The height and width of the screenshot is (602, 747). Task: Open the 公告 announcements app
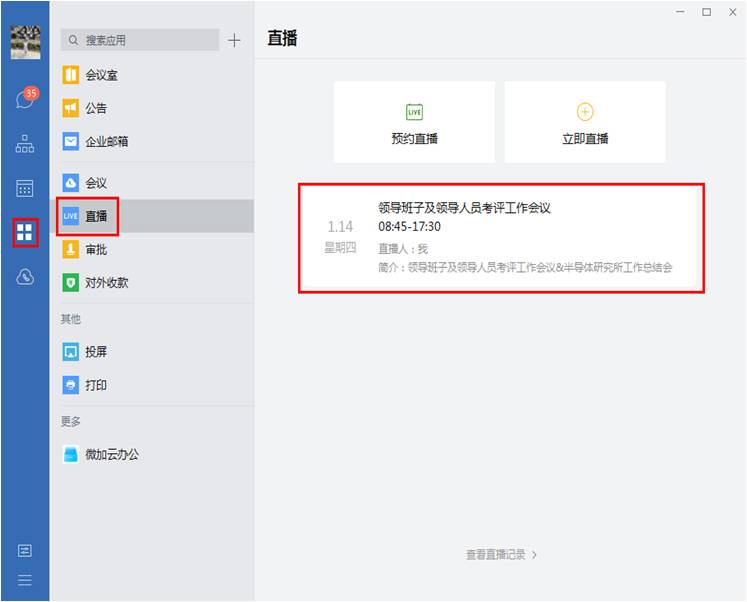[95, 108]
